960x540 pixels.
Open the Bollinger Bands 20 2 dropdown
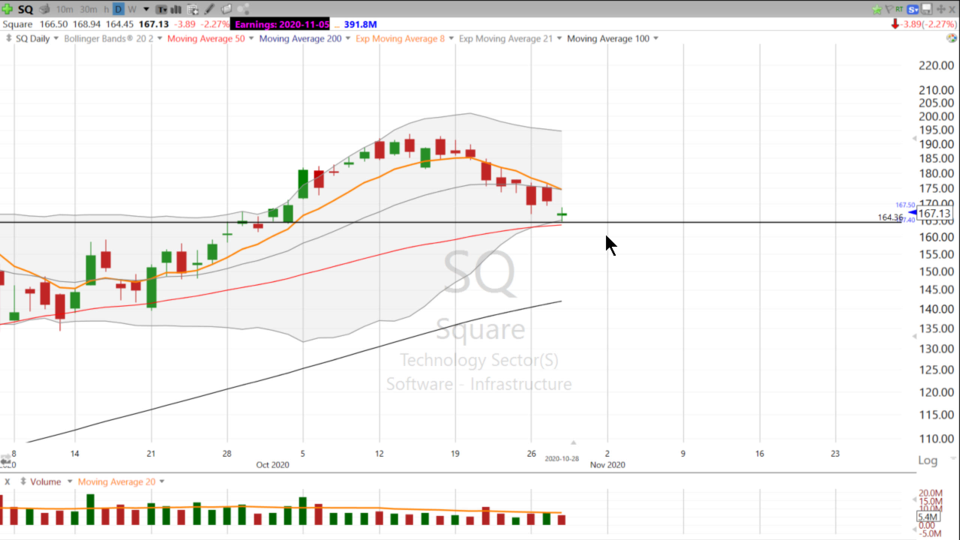pyautogui.click(x=160, y=39)
